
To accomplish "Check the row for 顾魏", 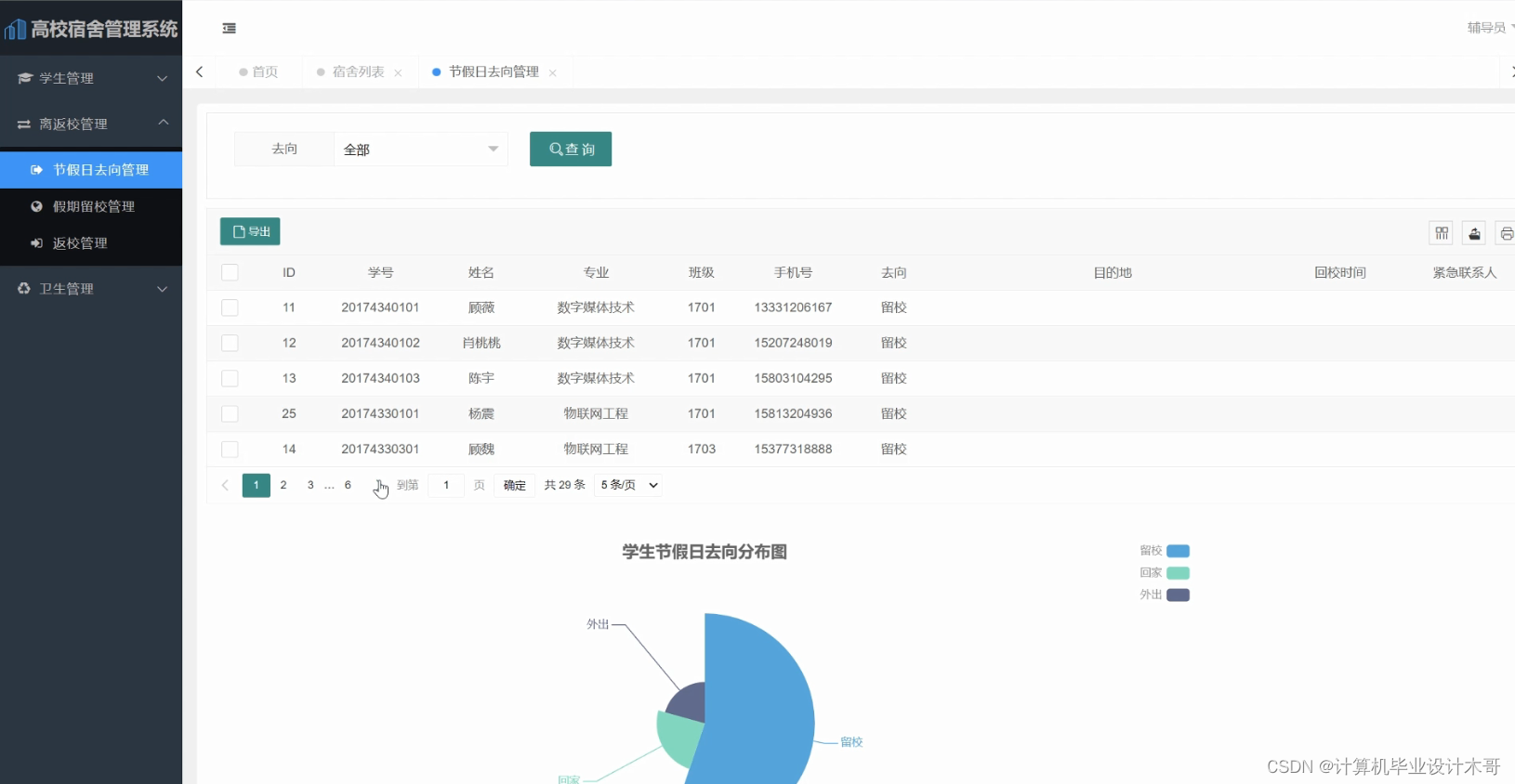I will 230,449.
